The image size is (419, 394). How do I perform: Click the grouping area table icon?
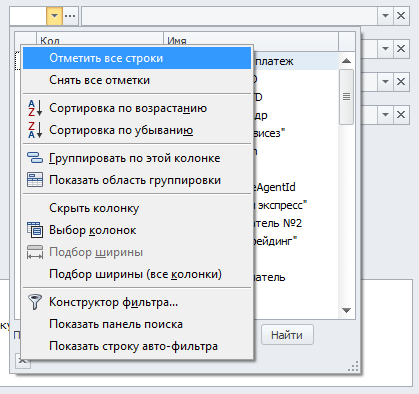click(35, 180)
